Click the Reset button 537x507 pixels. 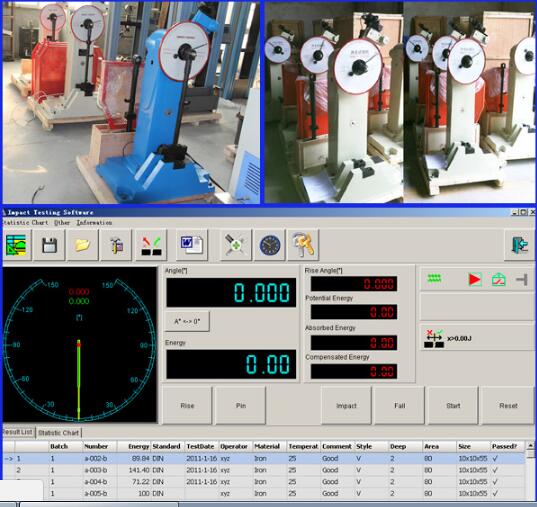[508, 406]
